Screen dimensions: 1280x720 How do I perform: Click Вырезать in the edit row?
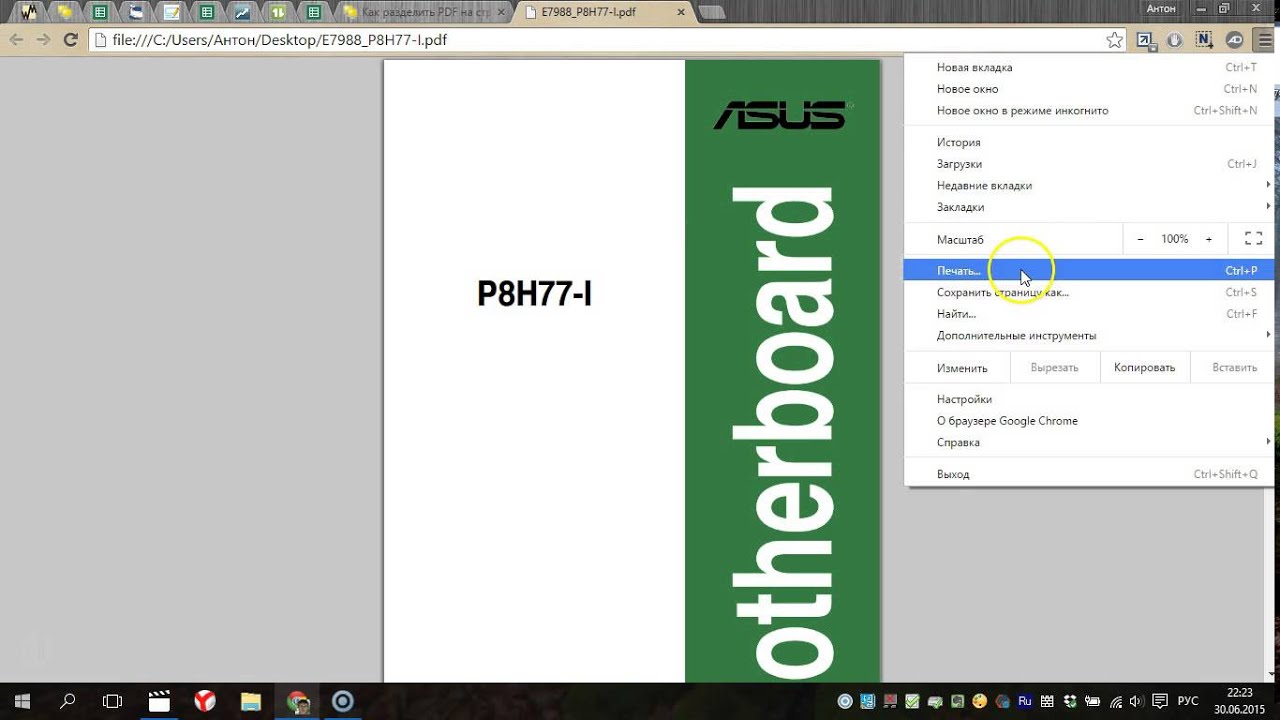(1054, 367)
